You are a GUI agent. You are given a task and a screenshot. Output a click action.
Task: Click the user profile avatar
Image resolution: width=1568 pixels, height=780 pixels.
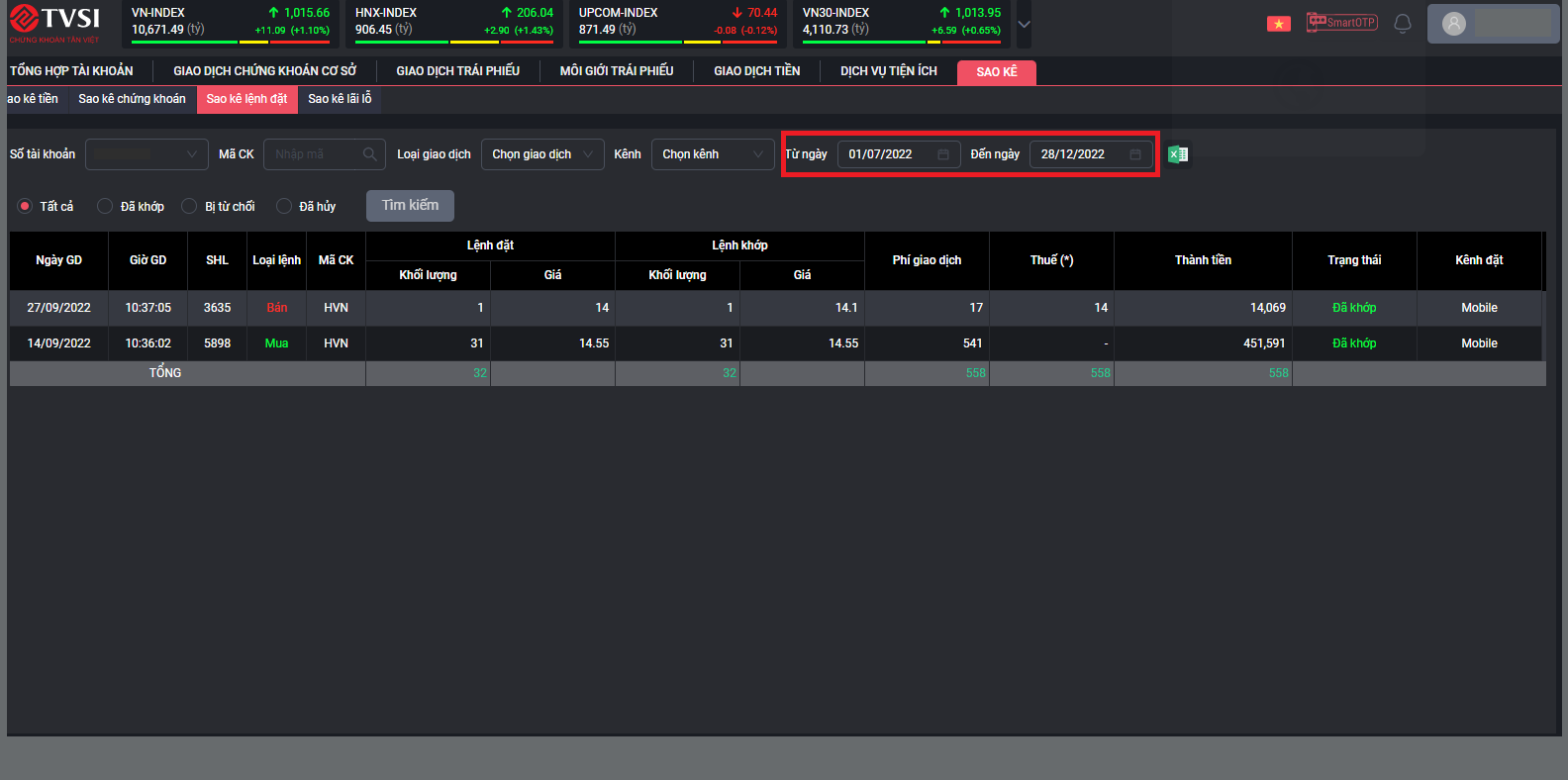(x=1453, y=24)
